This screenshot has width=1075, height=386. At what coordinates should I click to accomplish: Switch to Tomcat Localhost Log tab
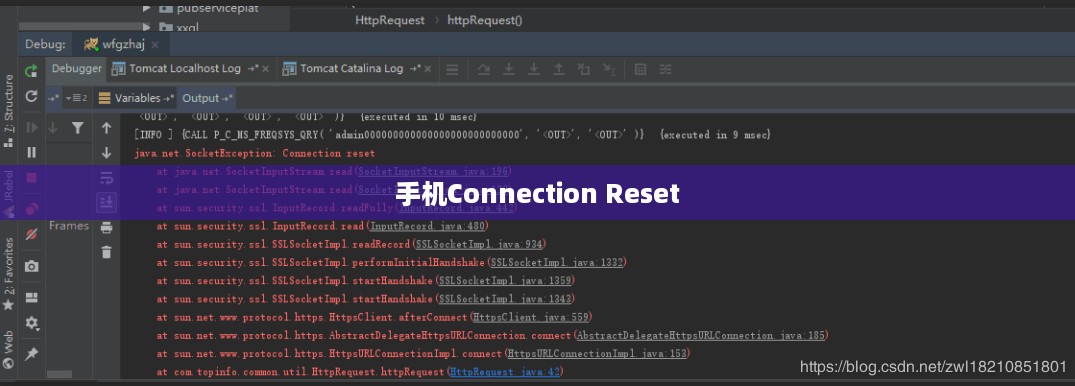[x=184, y=69]
